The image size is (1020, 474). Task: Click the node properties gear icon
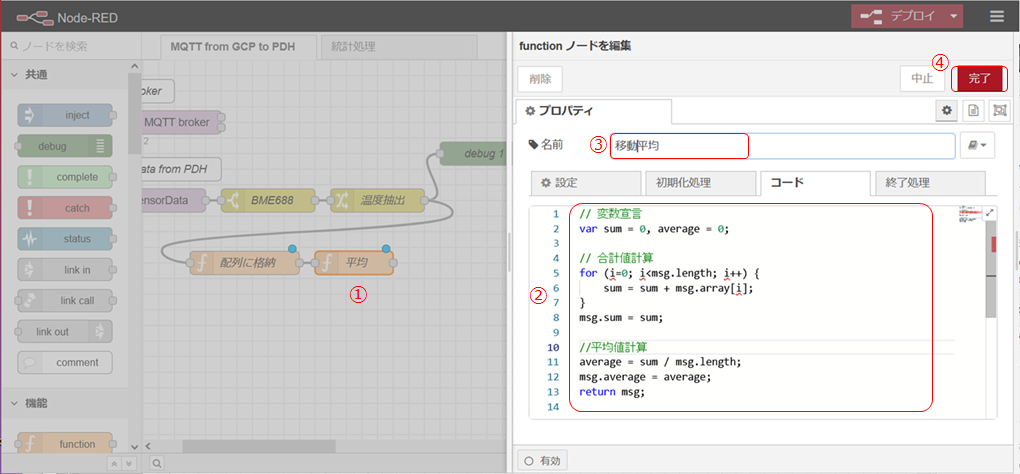tap(945, 110)
